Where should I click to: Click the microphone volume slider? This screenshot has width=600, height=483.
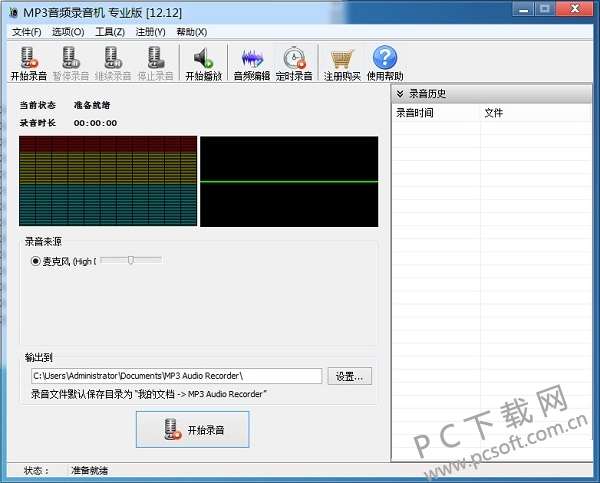click(x=131, y=261)
